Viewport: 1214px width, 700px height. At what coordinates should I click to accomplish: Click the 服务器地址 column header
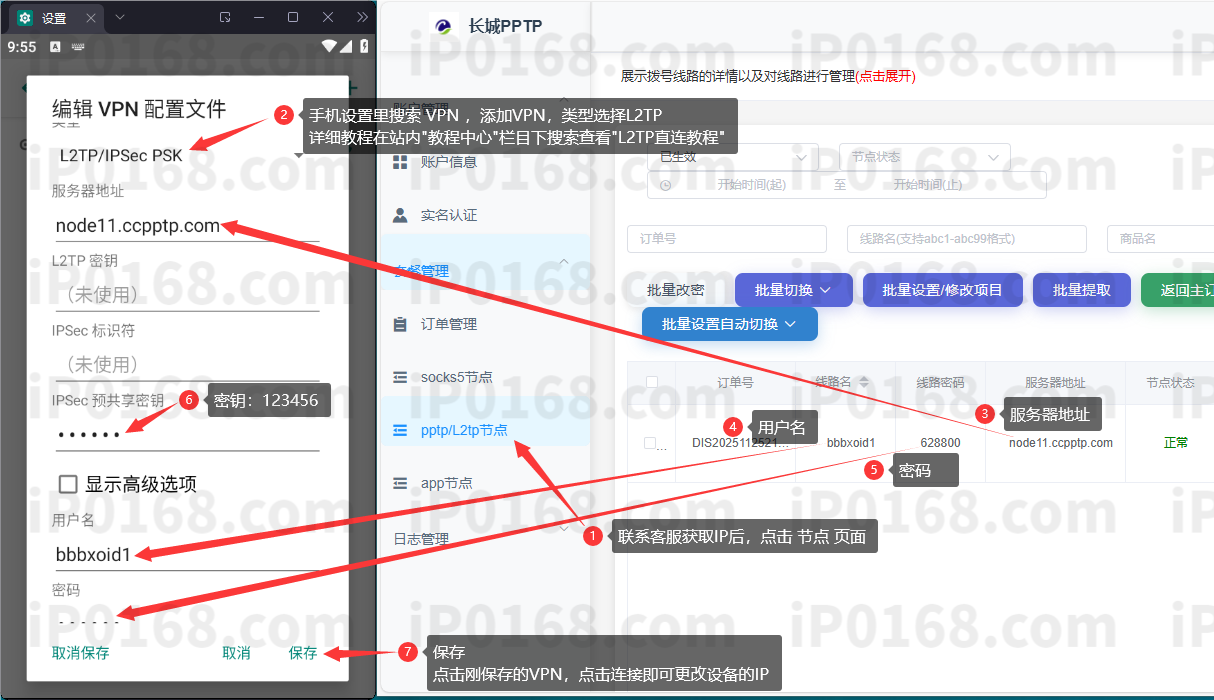[x=1055, y=383]
